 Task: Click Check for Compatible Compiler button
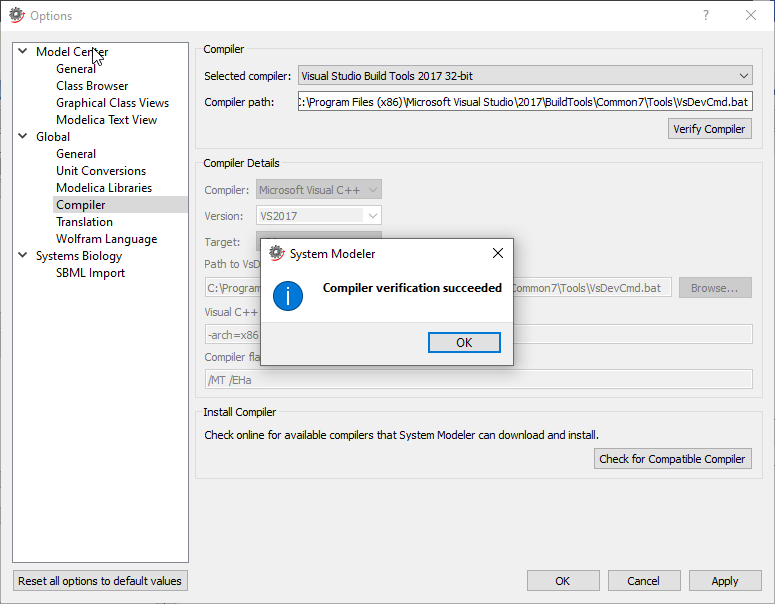(672, 459)
